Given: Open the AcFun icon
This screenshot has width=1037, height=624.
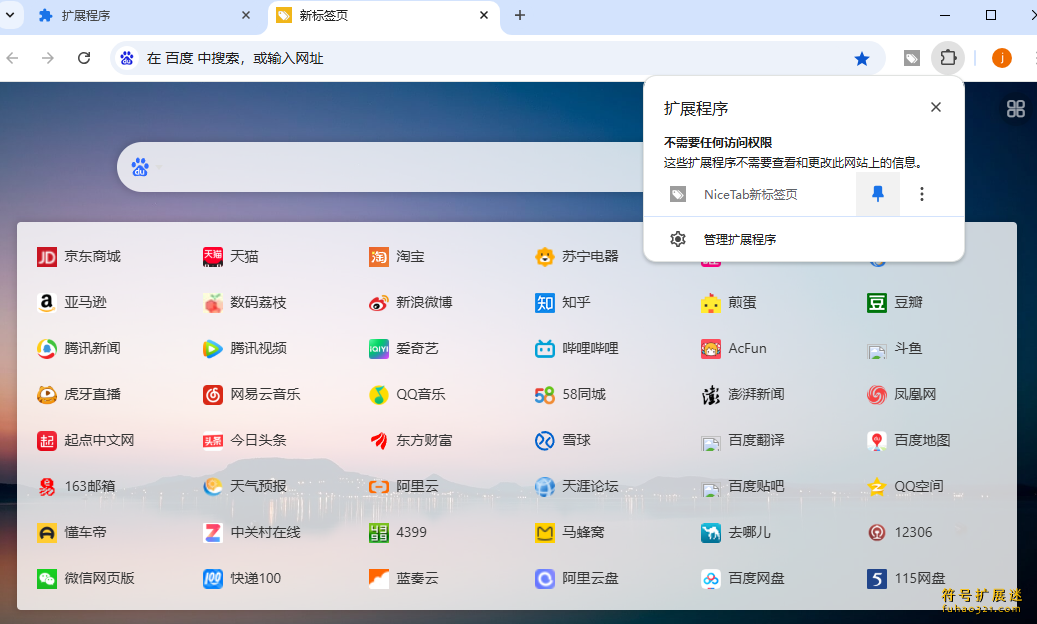Looking at the screenshot, I should tap(710, 348).
